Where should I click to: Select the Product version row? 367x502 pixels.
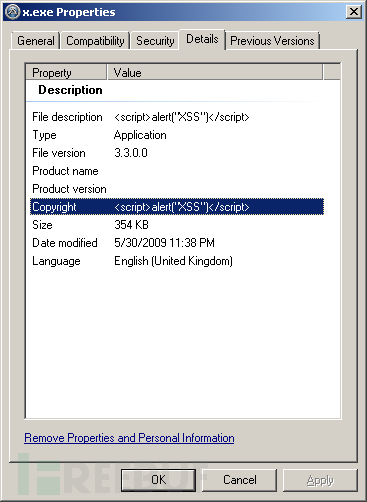(x=177, y=189)
